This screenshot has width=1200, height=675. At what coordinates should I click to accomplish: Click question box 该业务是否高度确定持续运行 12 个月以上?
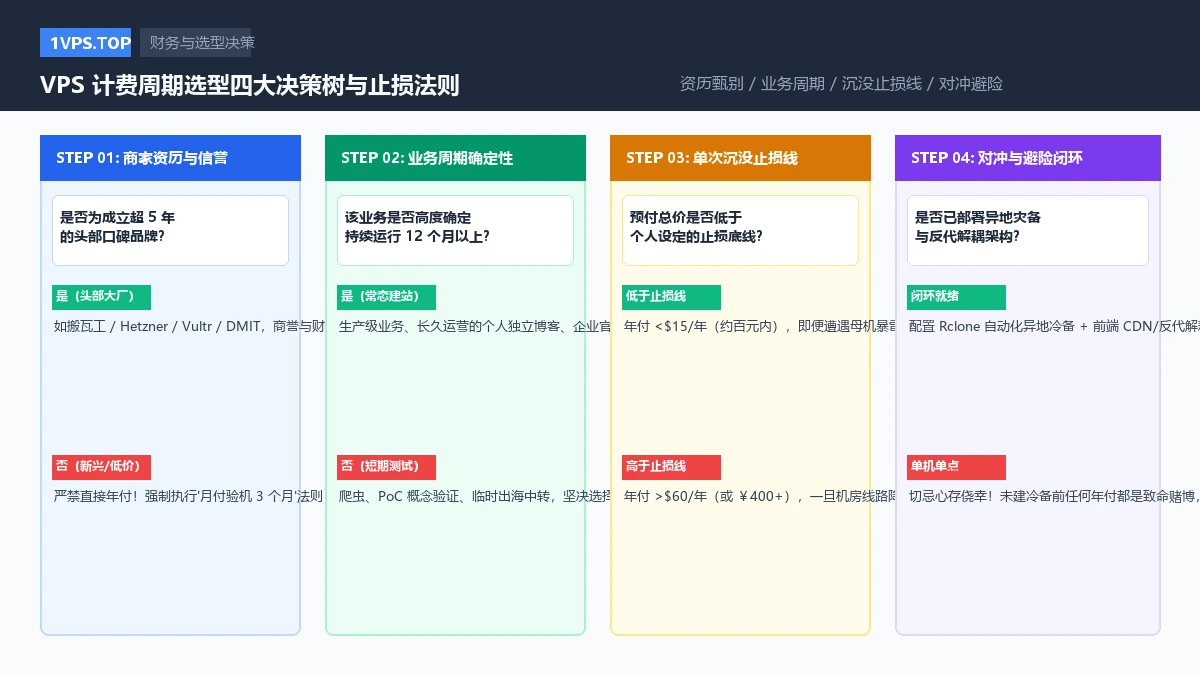pyautogui.click(x=455, y=230)
